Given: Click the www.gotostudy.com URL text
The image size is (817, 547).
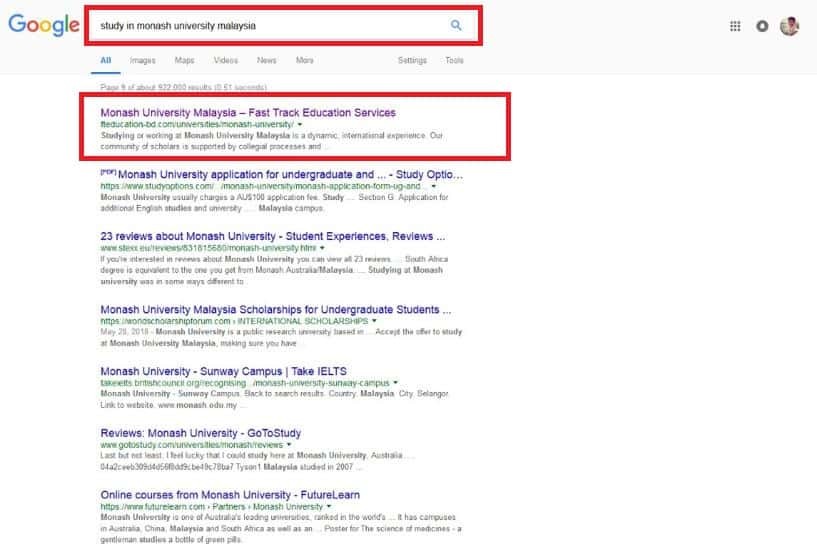Looking at the screenshot, I should click(192, 445).
